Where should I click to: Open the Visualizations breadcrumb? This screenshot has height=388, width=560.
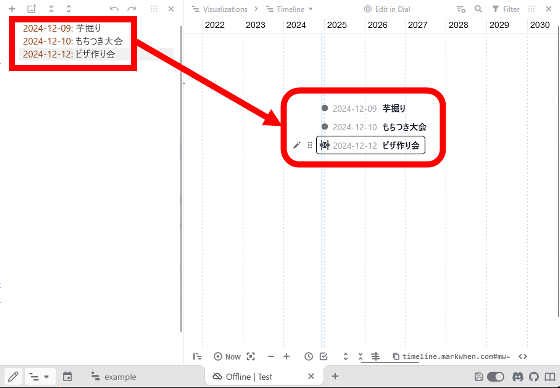(220, 9)
